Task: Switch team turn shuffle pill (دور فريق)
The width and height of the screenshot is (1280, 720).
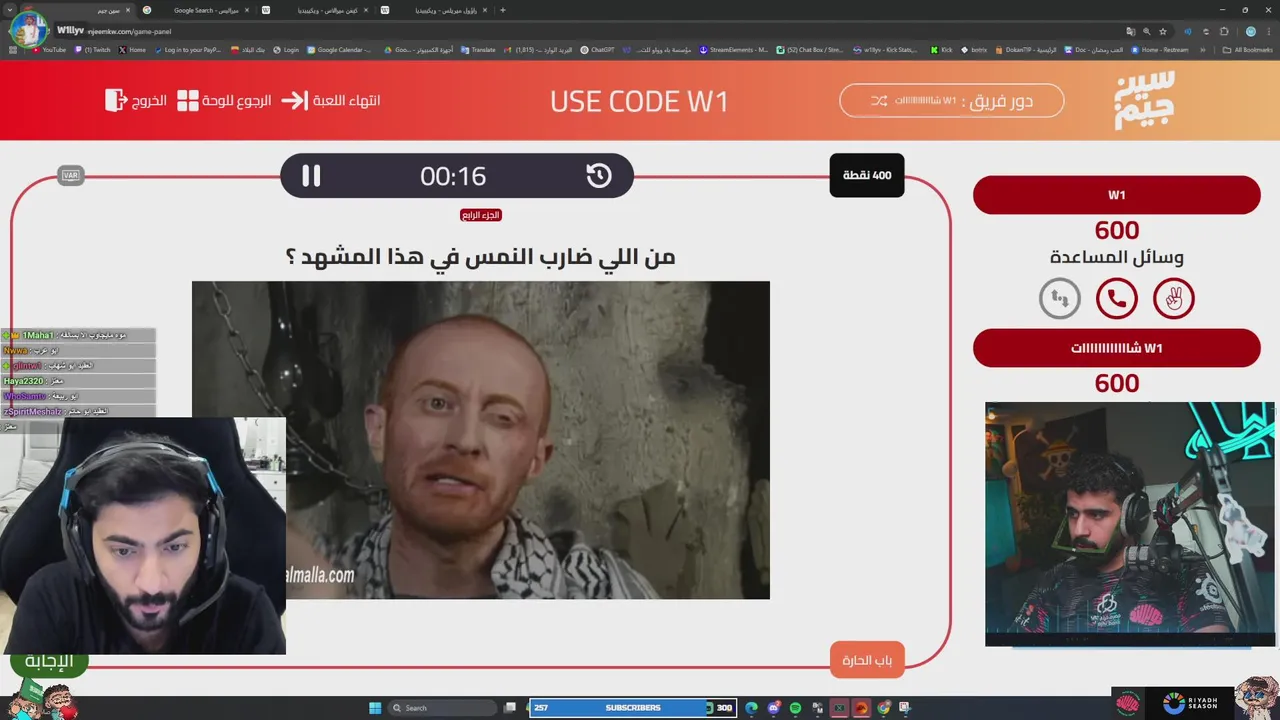Action: pyautogui.click(x=951, y=101)
